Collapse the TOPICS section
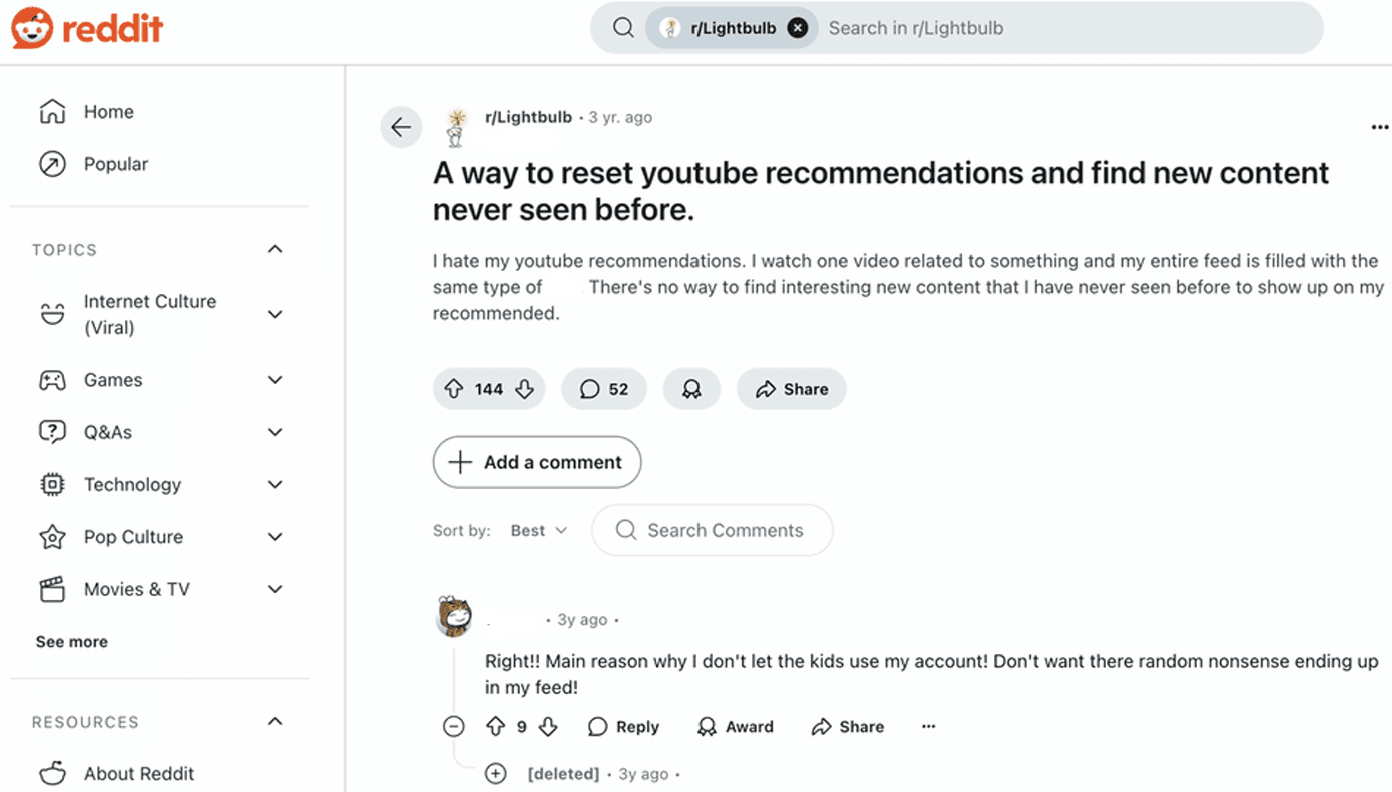This screenshot has width=1392, height=792. tap(275, 249)
